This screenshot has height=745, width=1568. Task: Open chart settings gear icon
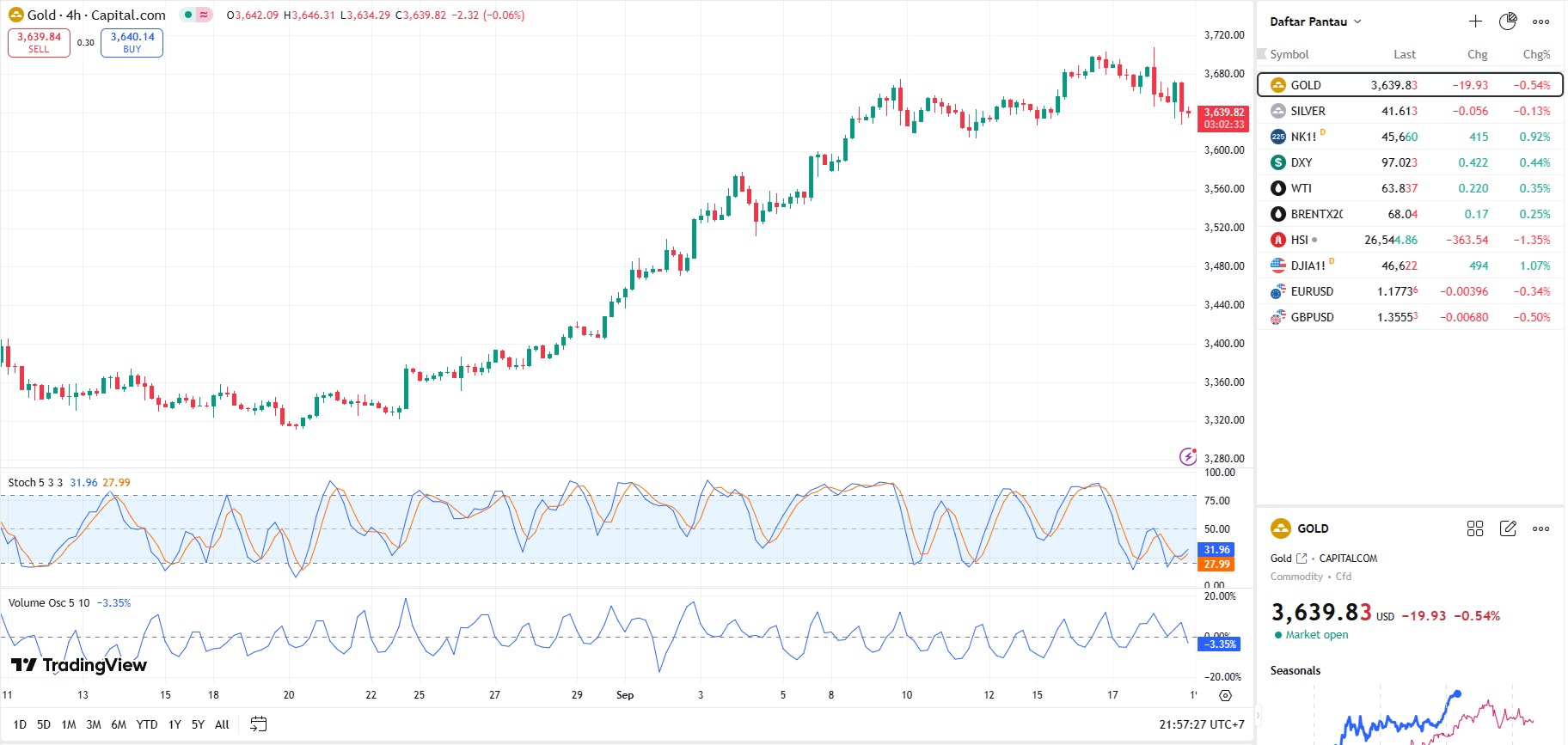pos(1225,695)
